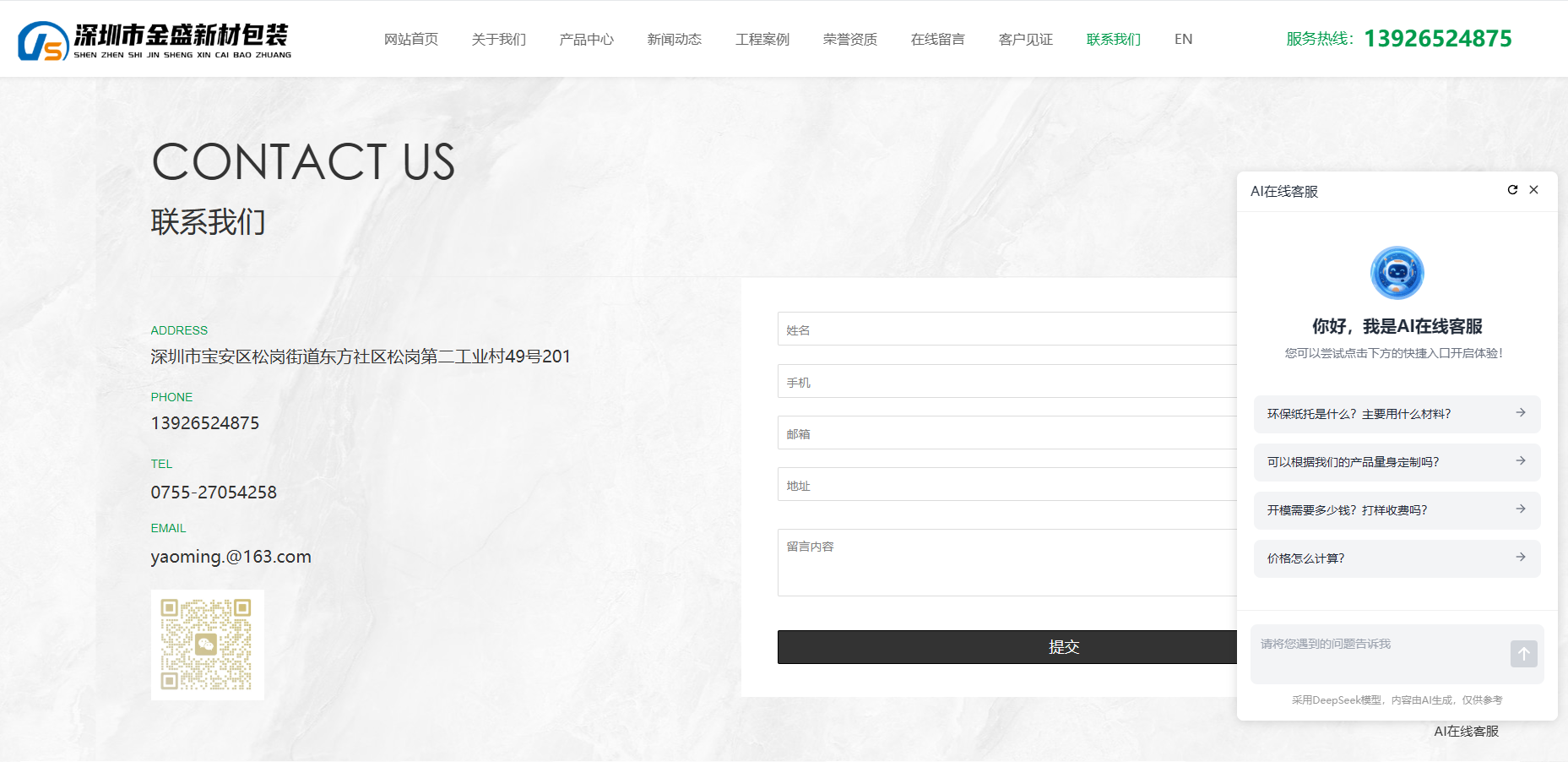This screenshot has height=762, width=1568.
Task: Go to 网站首页 in the navigation
Action: pyautogui.click(x=411, y=39)
